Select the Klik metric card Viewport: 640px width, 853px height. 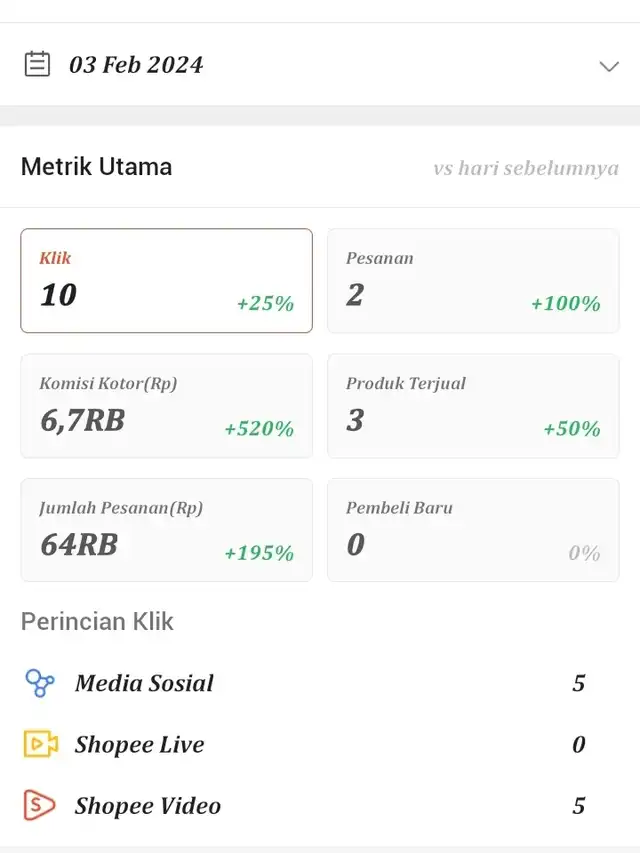(x=167, y=280)
